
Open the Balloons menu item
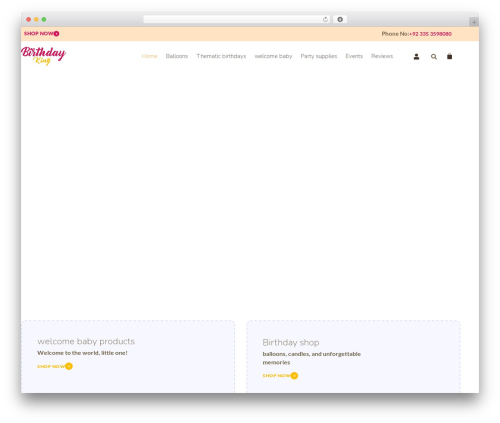coord(177,56)
